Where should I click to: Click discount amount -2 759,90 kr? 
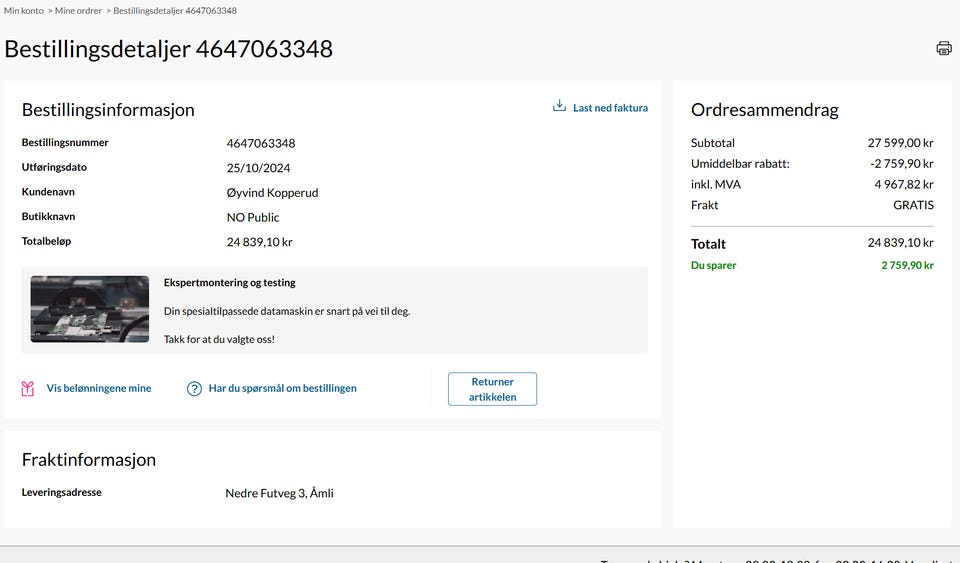tap(902, 163)
